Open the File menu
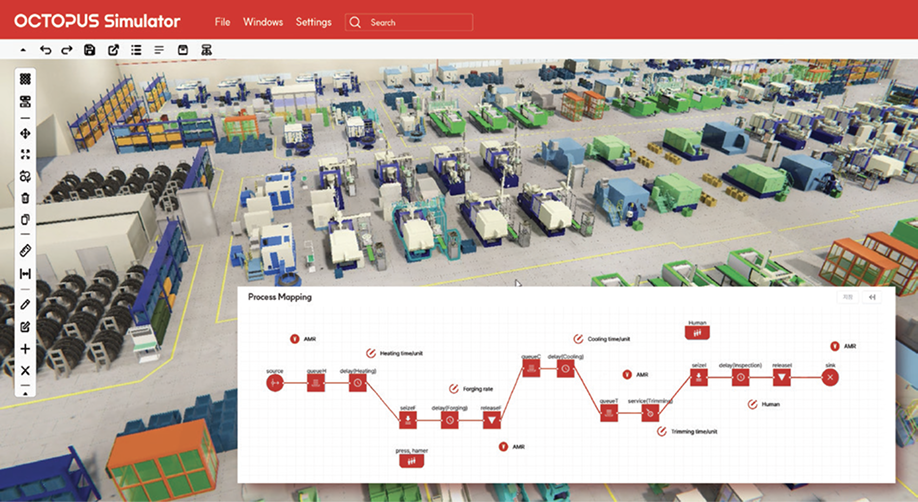The height and width of the screenshot is (502, 918). tap(222, 22)
